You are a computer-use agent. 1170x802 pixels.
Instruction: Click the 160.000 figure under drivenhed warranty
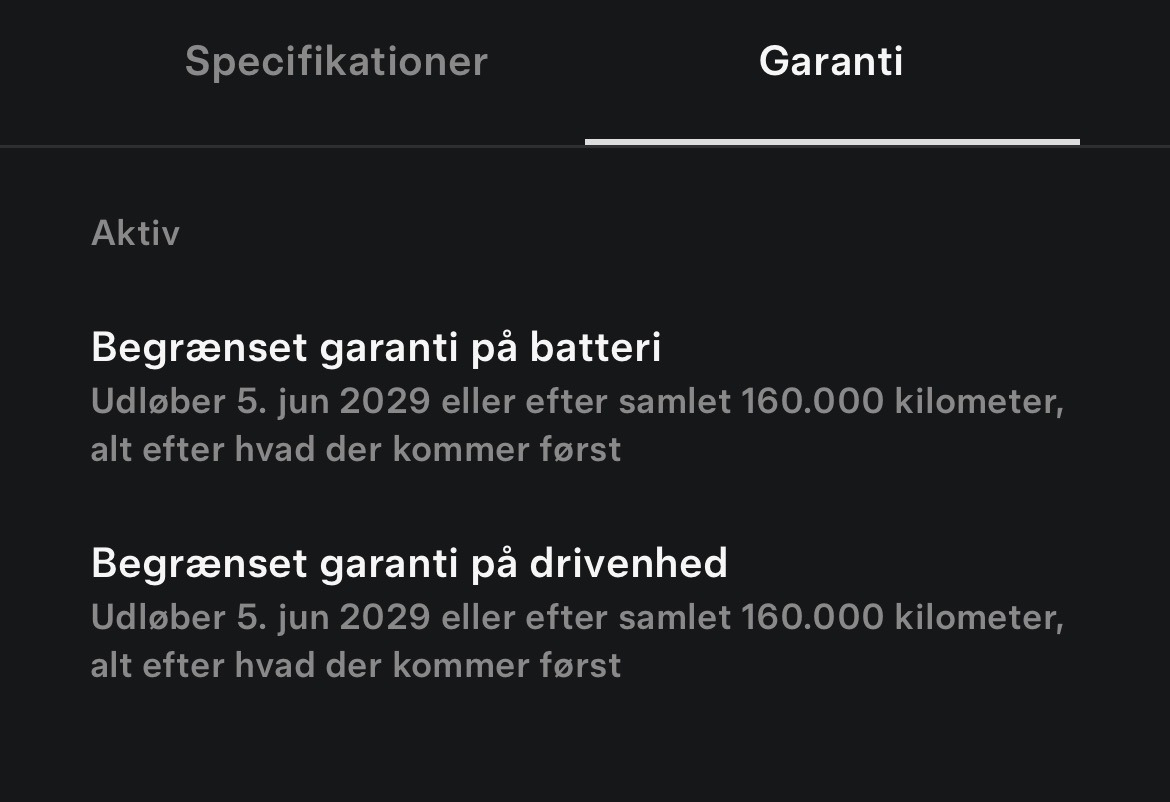[812, 618]
